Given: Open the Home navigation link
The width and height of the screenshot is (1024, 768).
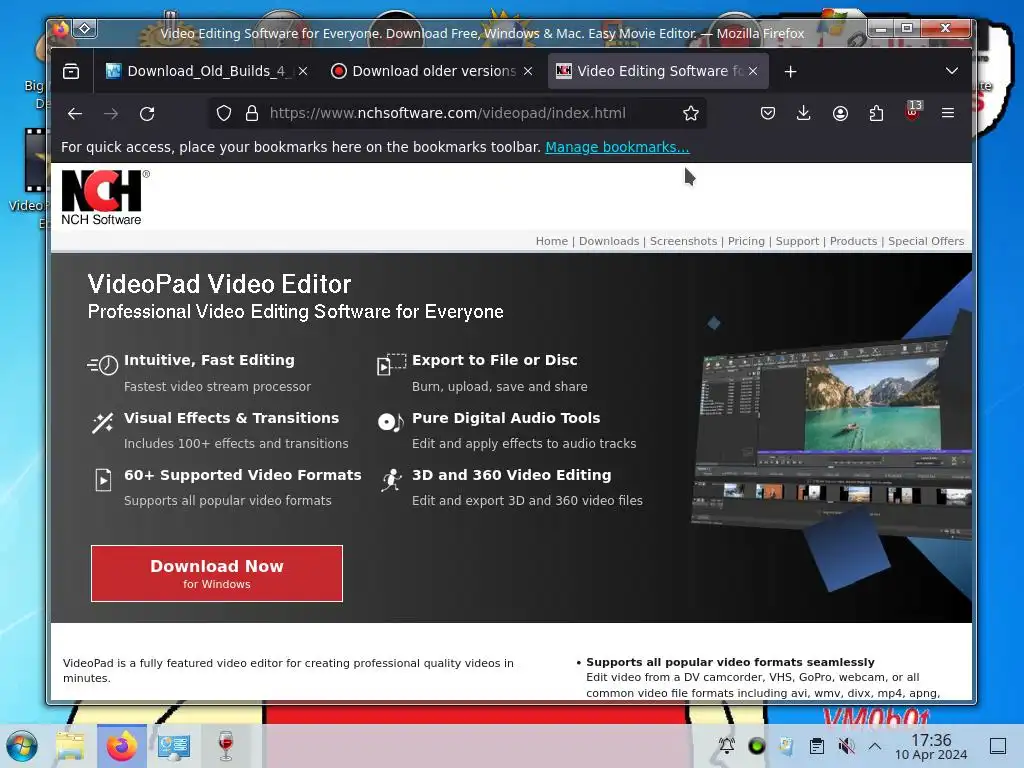Looking at the screenshot, I should (x=552, y=241).
